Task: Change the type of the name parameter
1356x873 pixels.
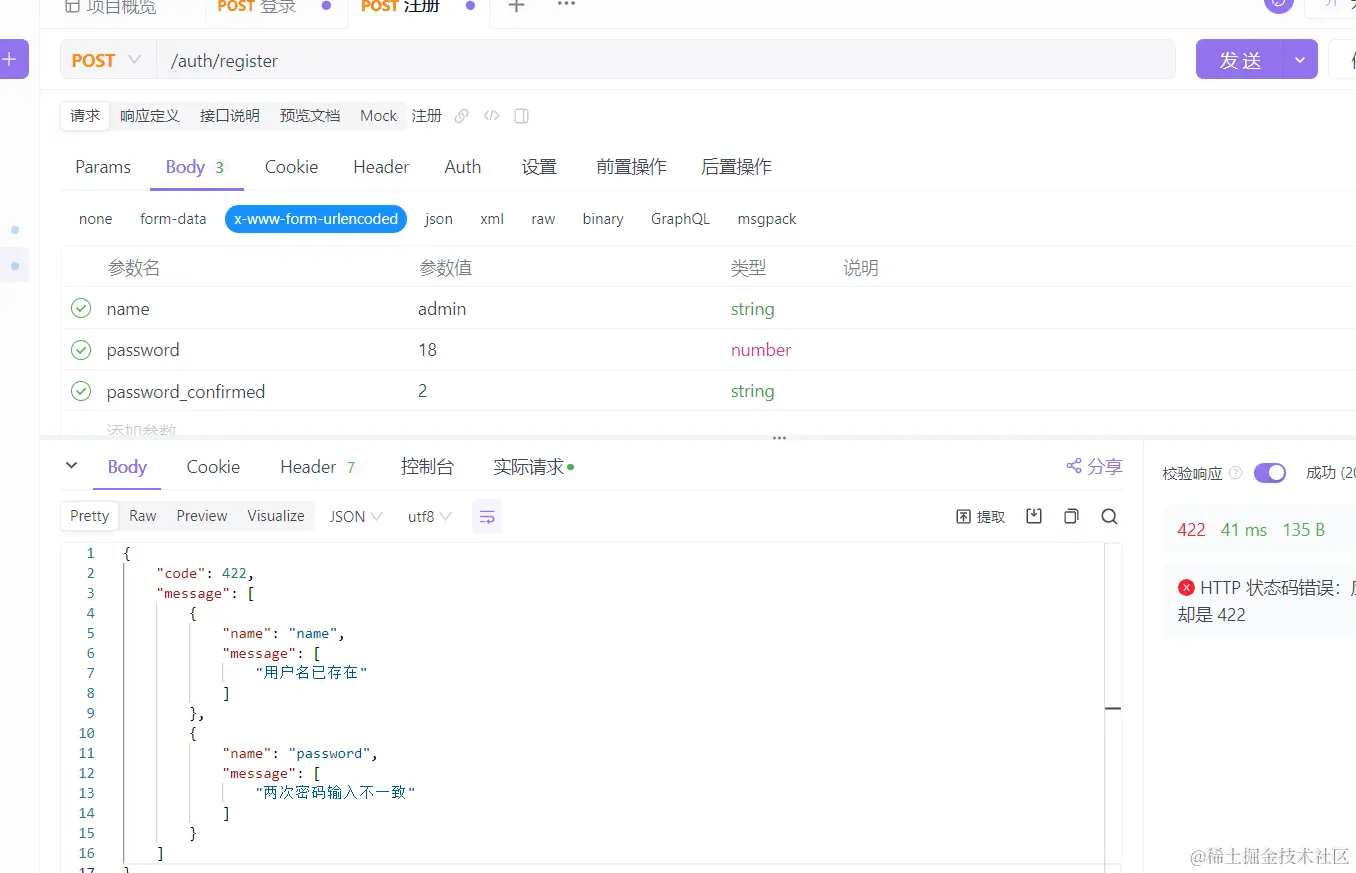Action: (752, 309)
